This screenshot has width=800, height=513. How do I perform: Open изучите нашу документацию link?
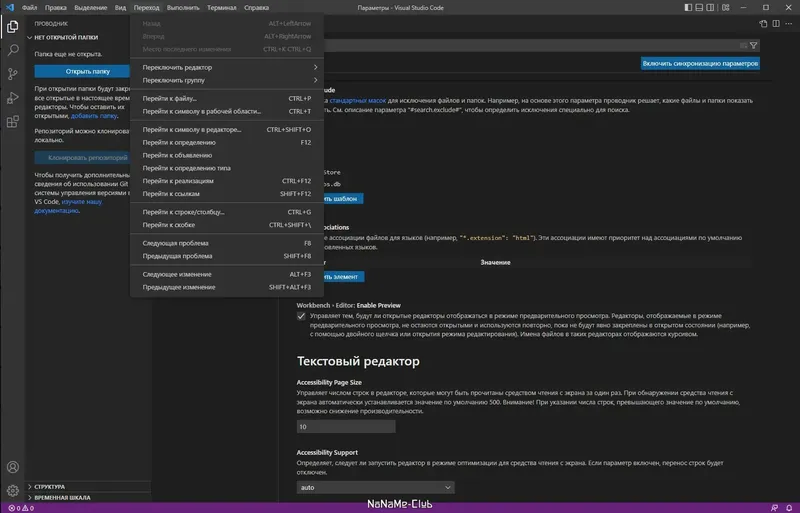point(68,206)
